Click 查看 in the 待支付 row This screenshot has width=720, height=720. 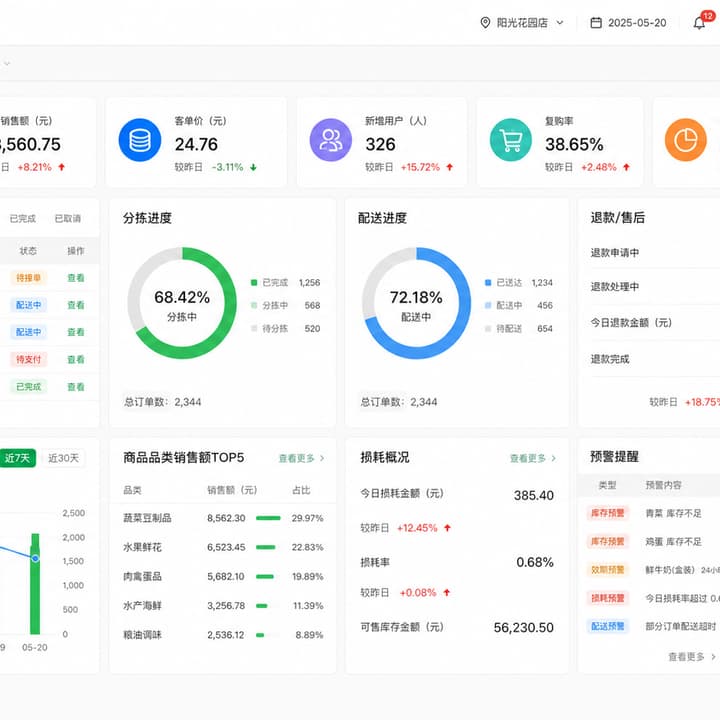pyautogui.click(x=76, y=360)
